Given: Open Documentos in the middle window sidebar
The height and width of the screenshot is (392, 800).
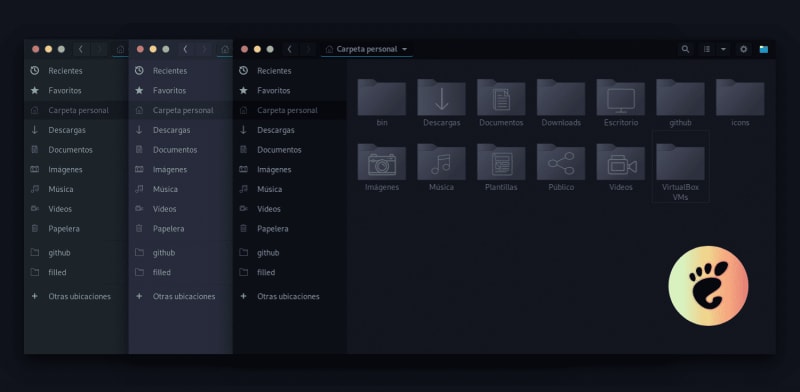Looking at the screenshot, I should point(181,150).
